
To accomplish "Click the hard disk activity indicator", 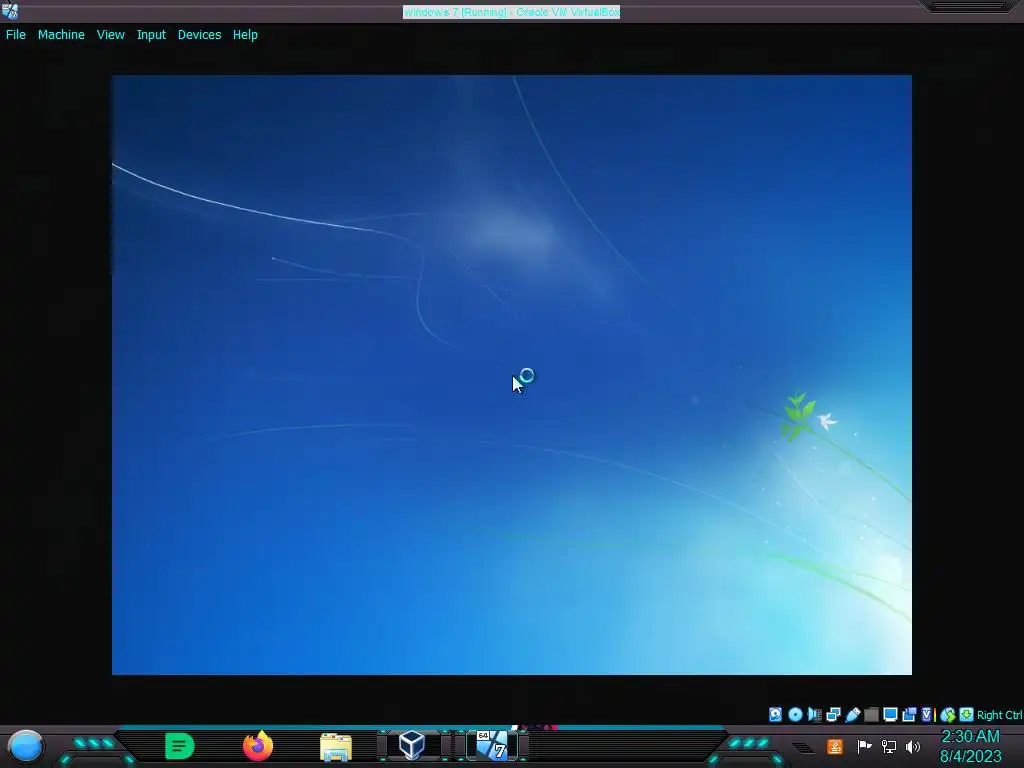I will pyautogui.click(x=775, y=714).
